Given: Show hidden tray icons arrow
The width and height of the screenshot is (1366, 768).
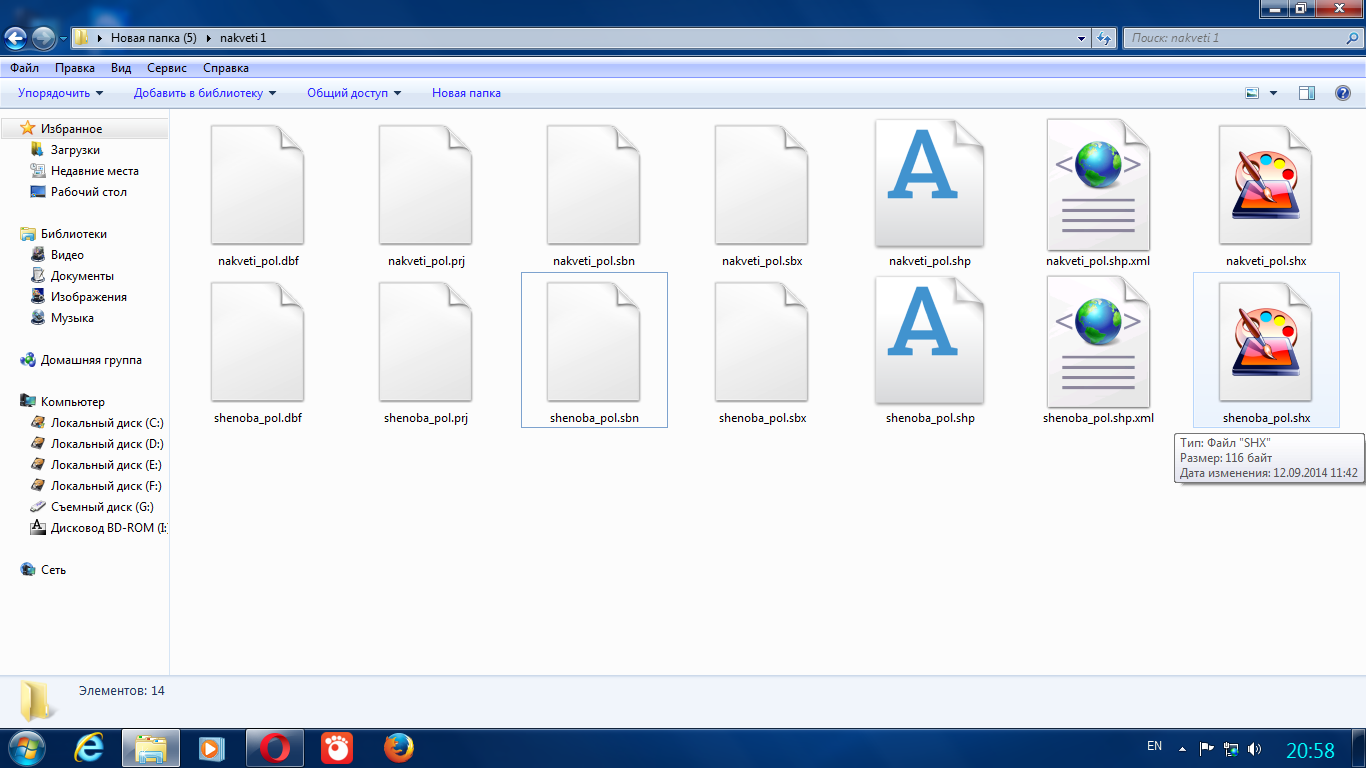Looking at the screenshot, I should click(x=1183, y=748).
